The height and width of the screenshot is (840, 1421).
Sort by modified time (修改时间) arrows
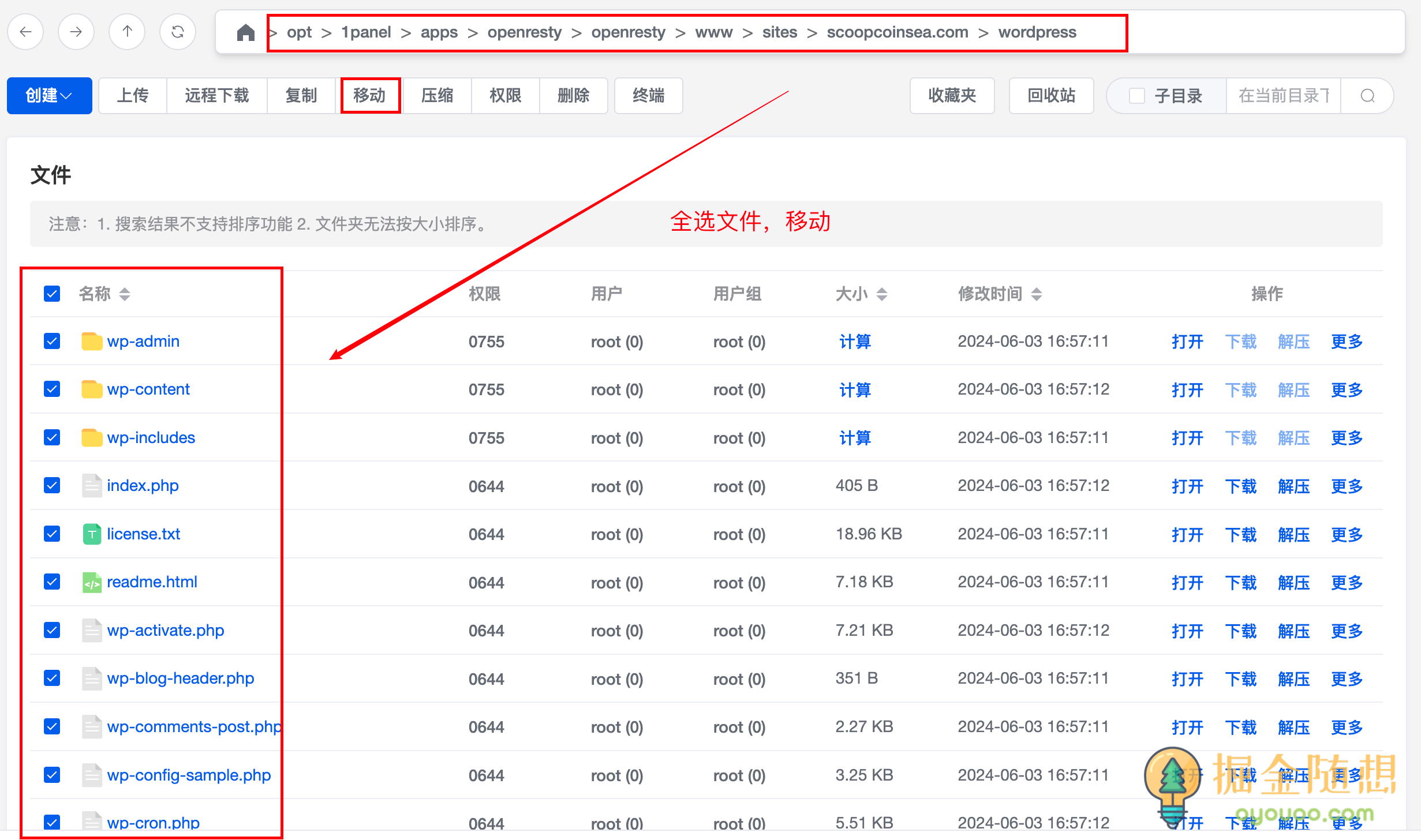1036,294
